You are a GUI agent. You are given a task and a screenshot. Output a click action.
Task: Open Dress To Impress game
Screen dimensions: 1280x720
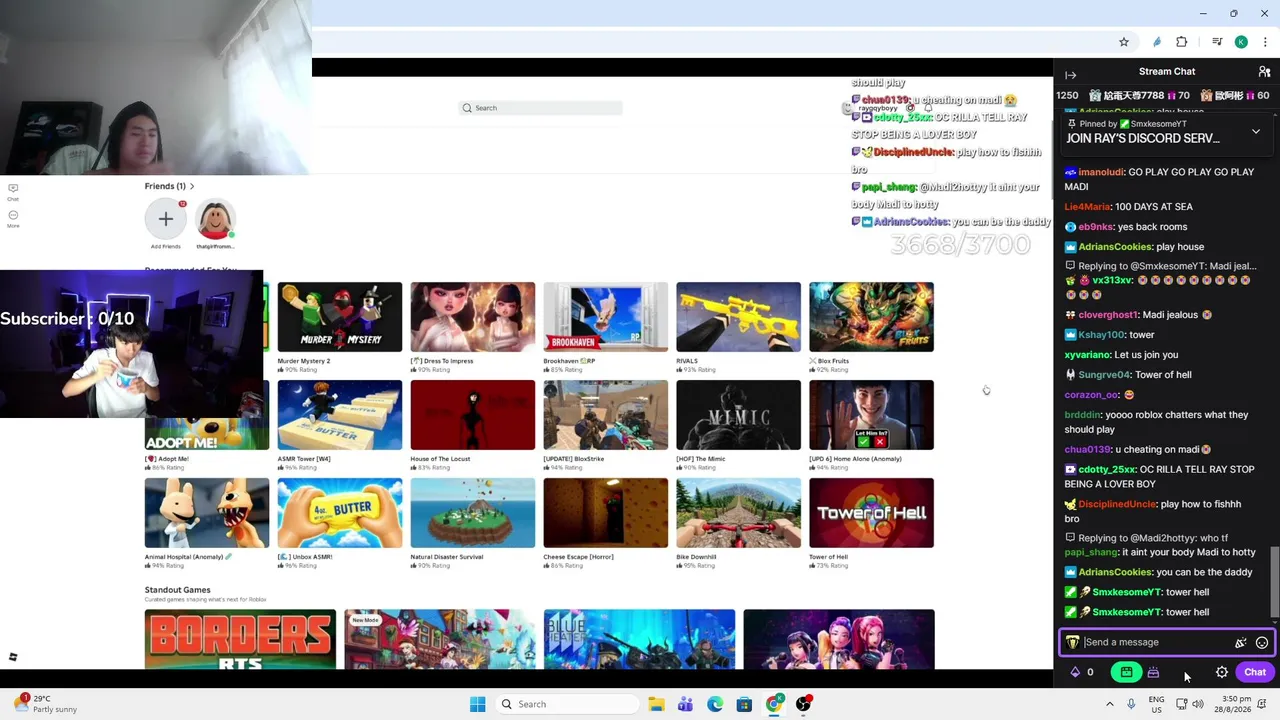pyautogui.click(x=473, y=317)
